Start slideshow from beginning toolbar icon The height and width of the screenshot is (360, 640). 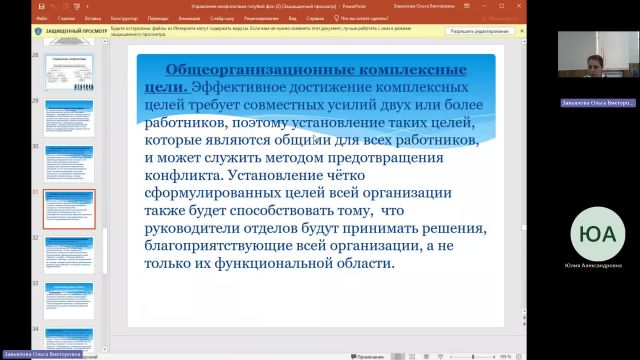point(77,6)
